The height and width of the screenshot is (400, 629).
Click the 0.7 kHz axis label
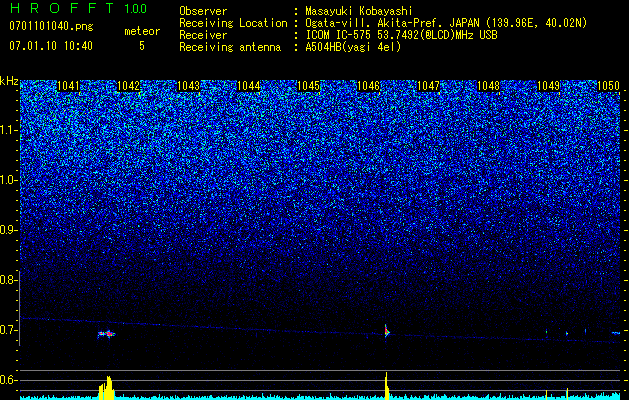pyautogui.click(x=8, y=330)
